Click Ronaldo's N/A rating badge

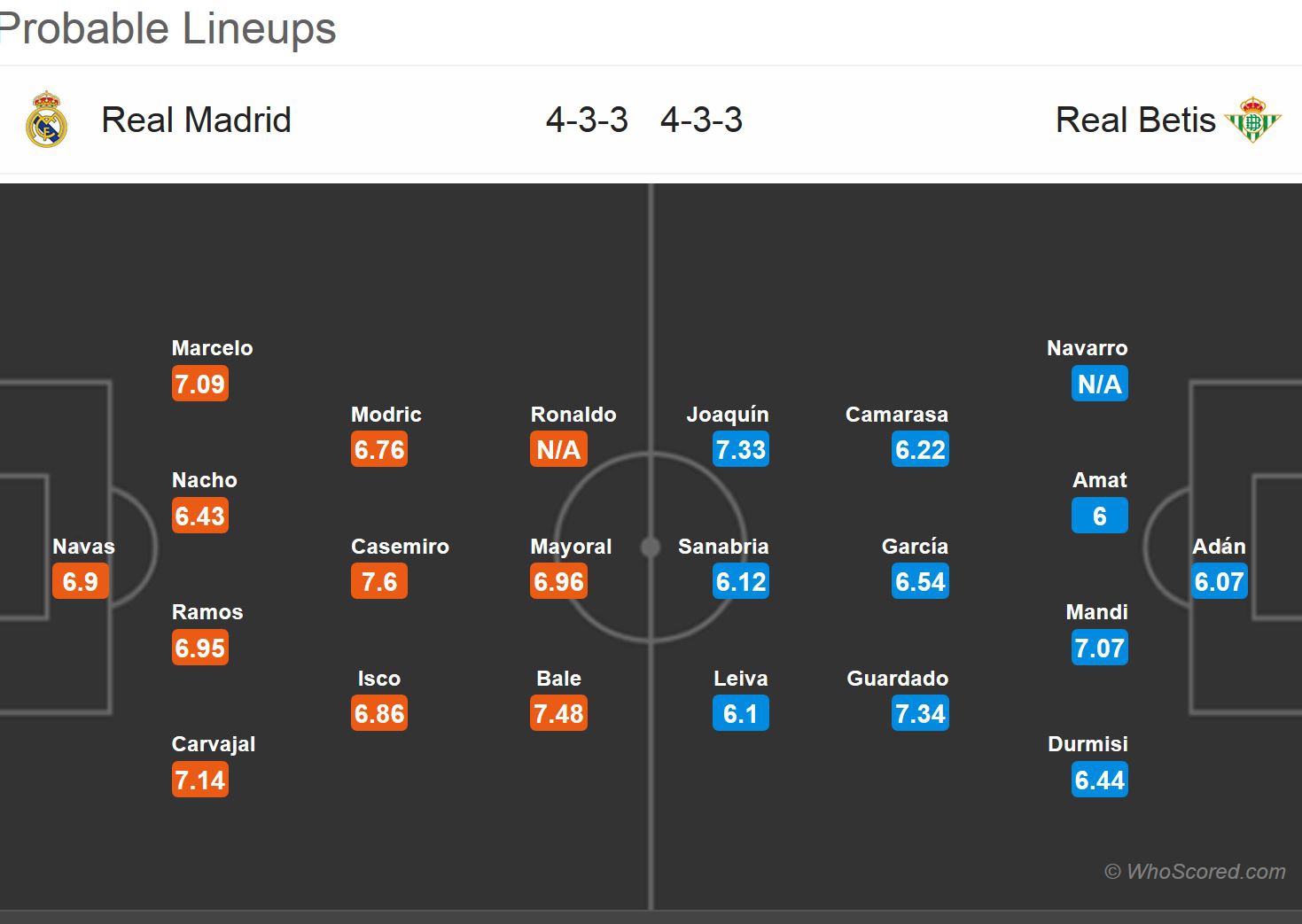(x=558, y=450)
